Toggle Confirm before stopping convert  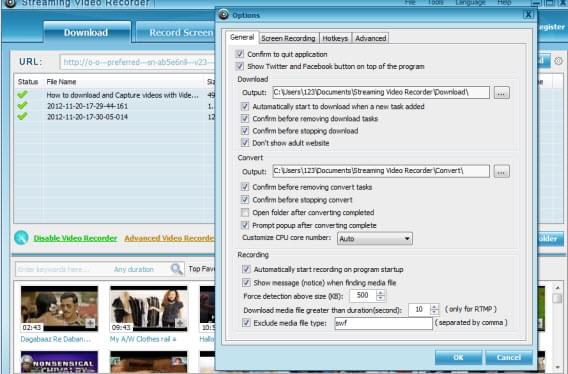[245, 200]
